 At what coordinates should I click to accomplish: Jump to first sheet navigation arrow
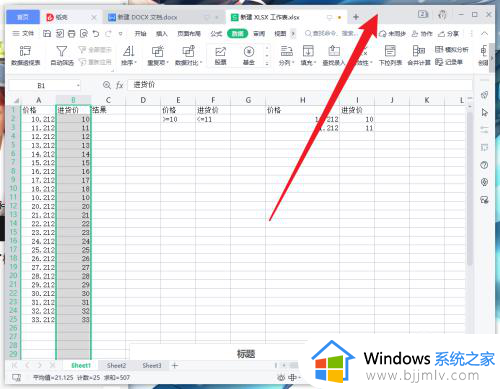pos(14,365)
